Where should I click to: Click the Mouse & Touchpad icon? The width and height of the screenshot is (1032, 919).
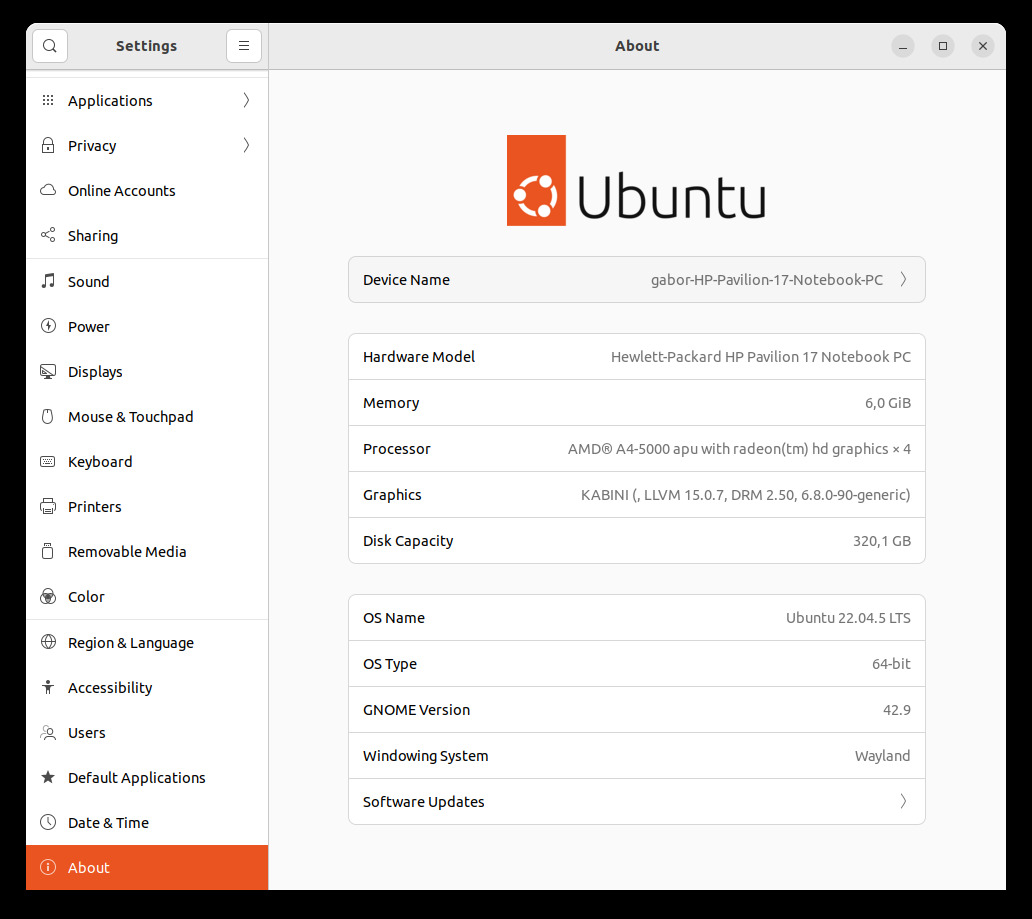click(x=47, y=416)
